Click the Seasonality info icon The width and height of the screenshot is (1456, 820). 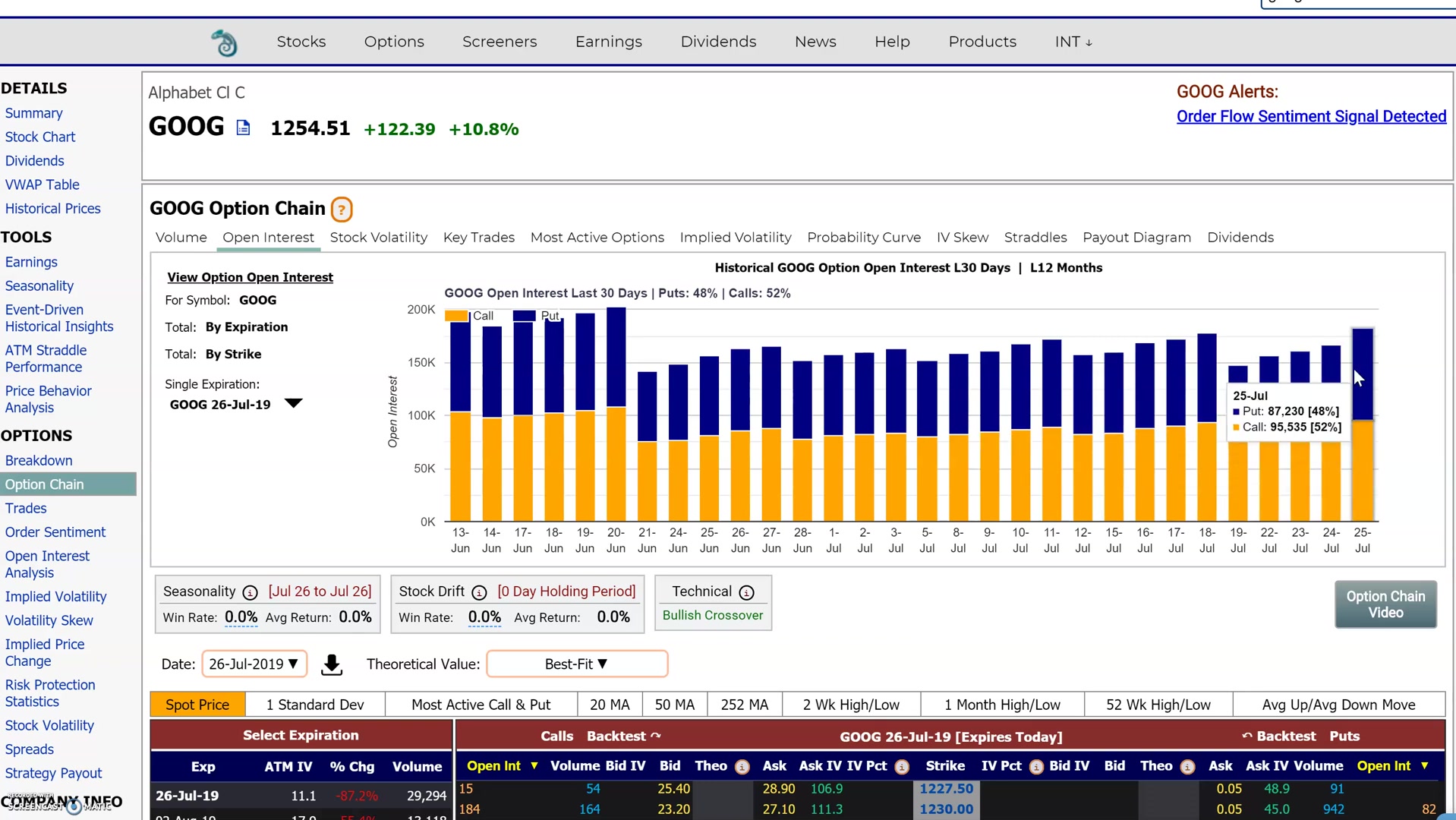[x=250, y=592]
